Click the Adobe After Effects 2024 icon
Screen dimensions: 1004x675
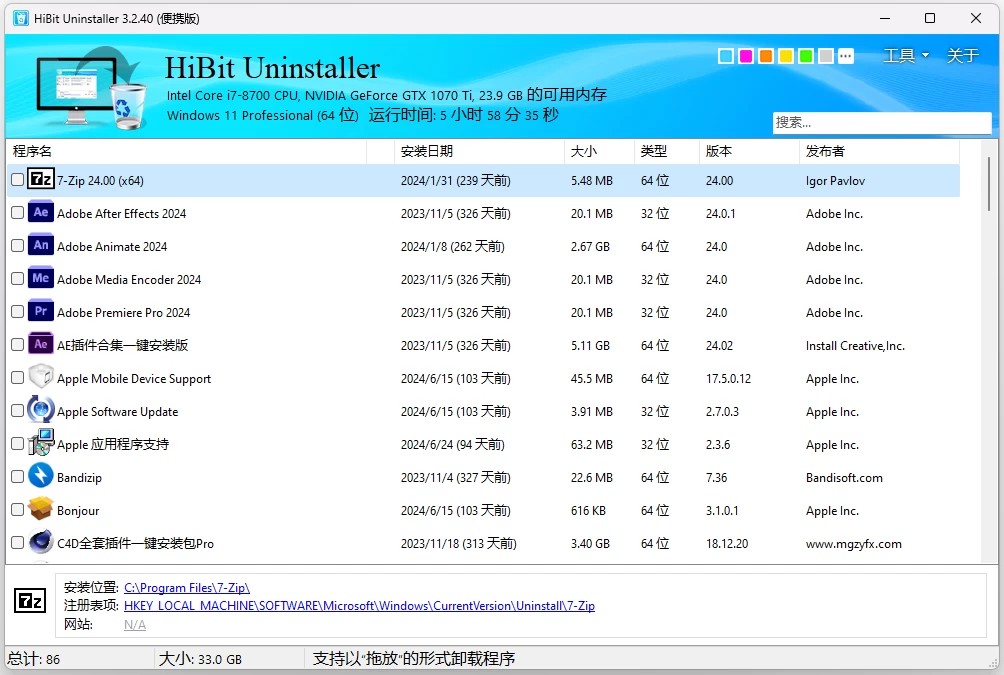41,213
